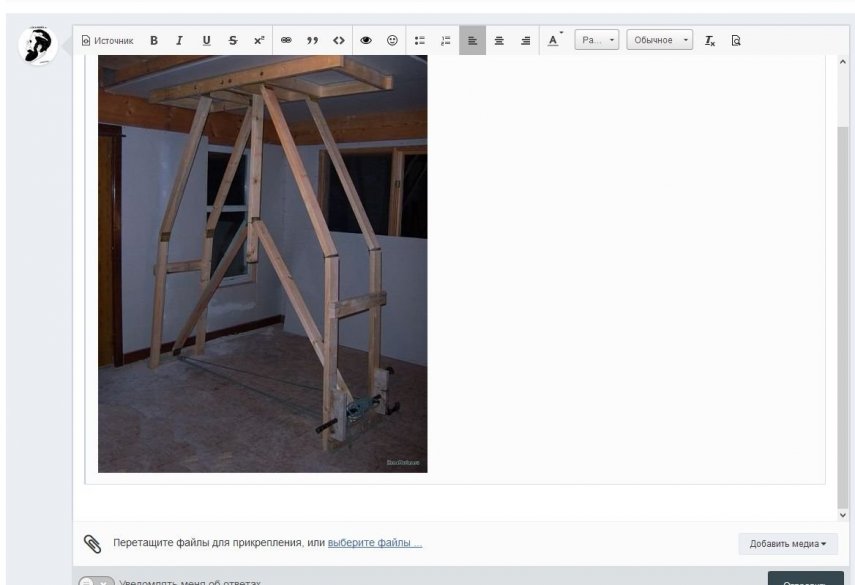
Task: Apply strikethrough formatting
Action: [233, 41]
